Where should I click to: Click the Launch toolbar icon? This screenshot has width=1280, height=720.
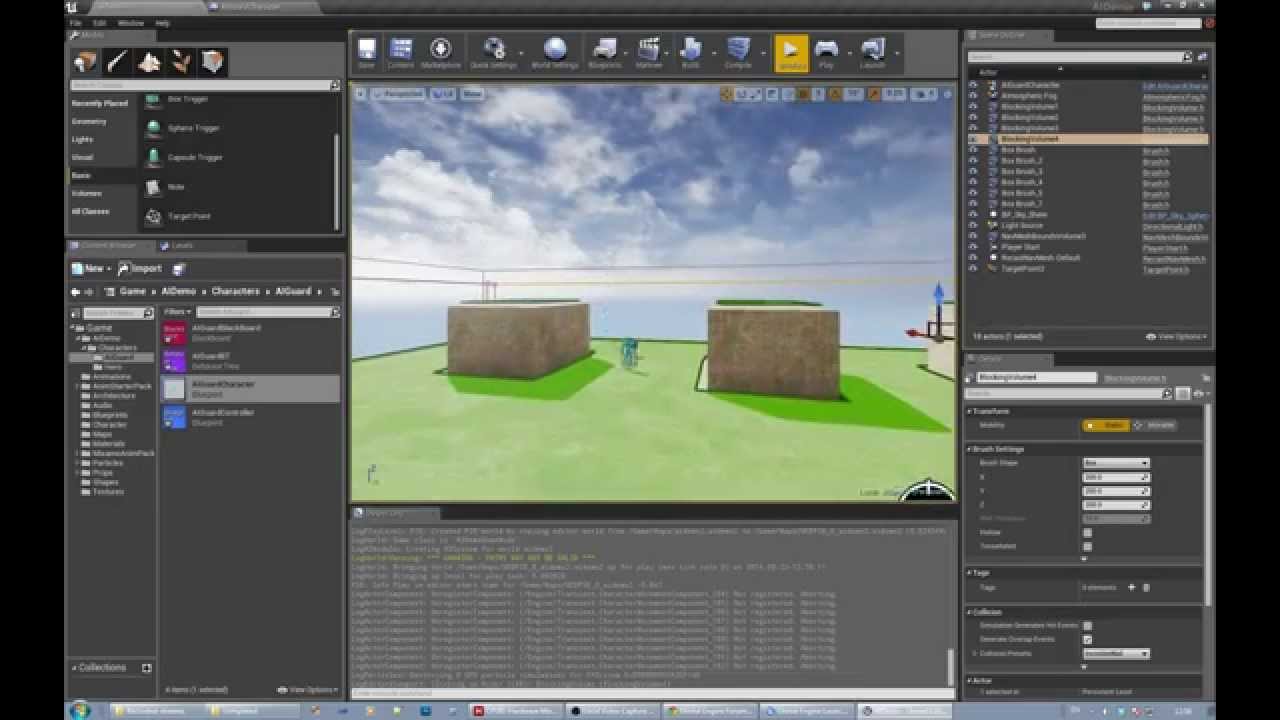[x=873, y=53]
